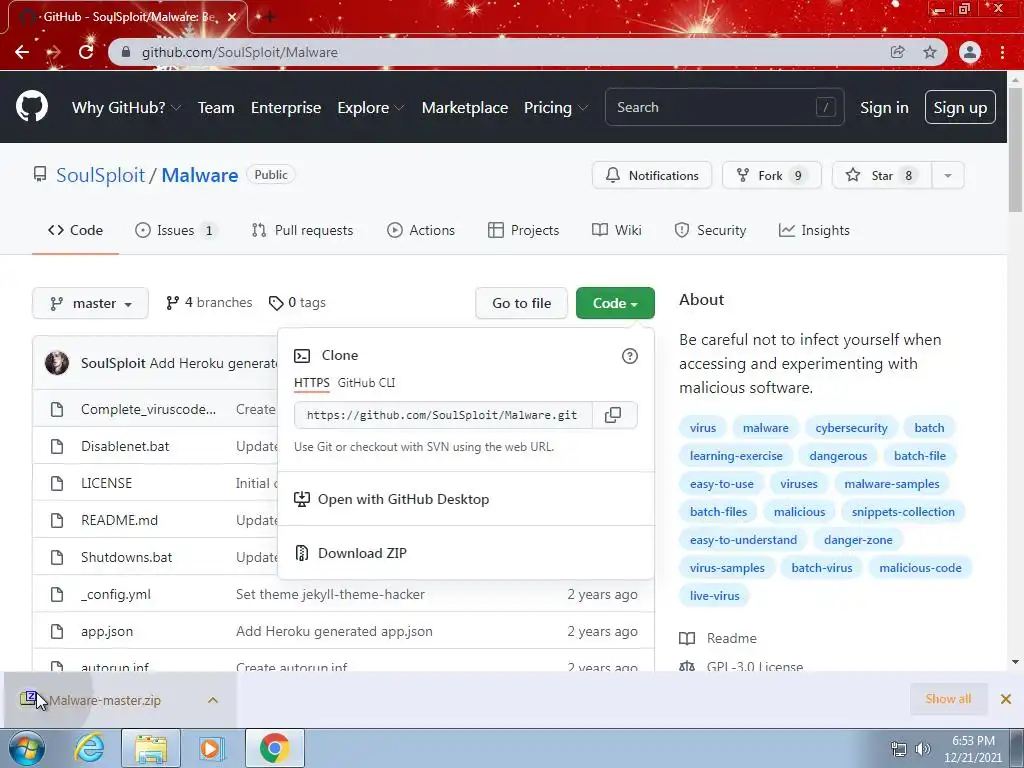Select the HTTPS clone tab
The height and width of the screenshot is (768, 1024).
coord(312,383)
